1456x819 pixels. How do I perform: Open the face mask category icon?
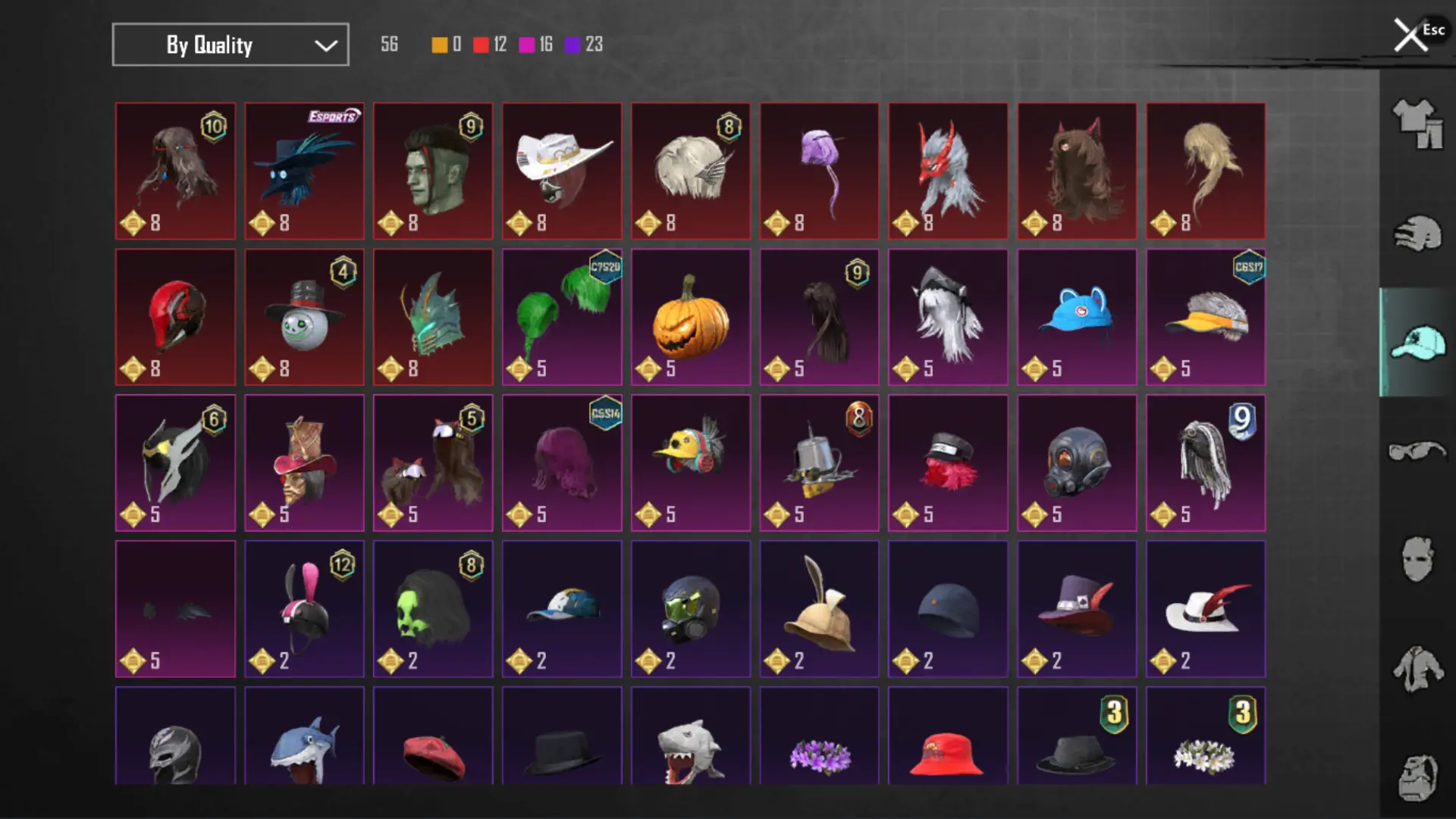coord(1417,559)
